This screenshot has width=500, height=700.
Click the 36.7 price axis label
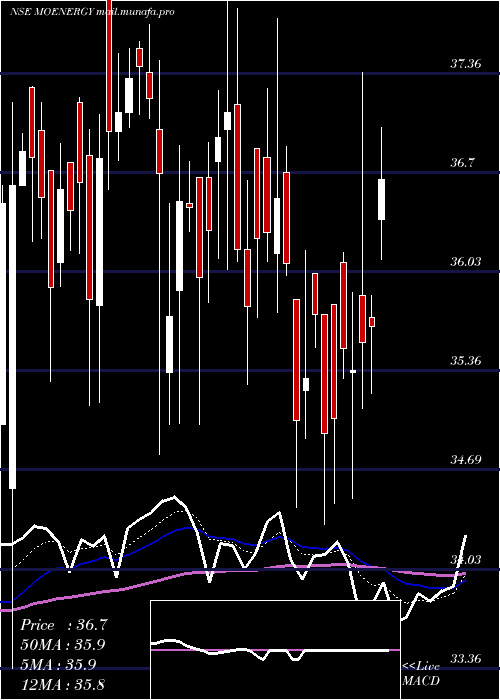[x=462, y=163]
